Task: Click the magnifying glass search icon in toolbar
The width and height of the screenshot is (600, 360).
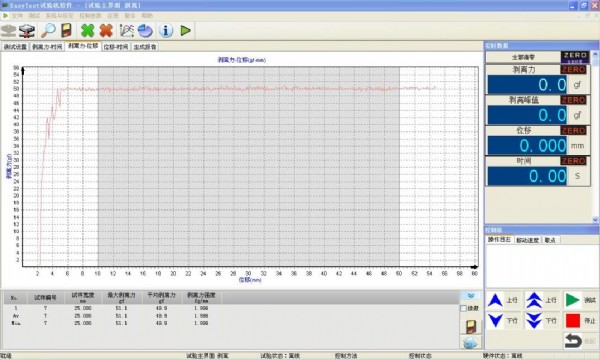Action: tap(49, 31)
